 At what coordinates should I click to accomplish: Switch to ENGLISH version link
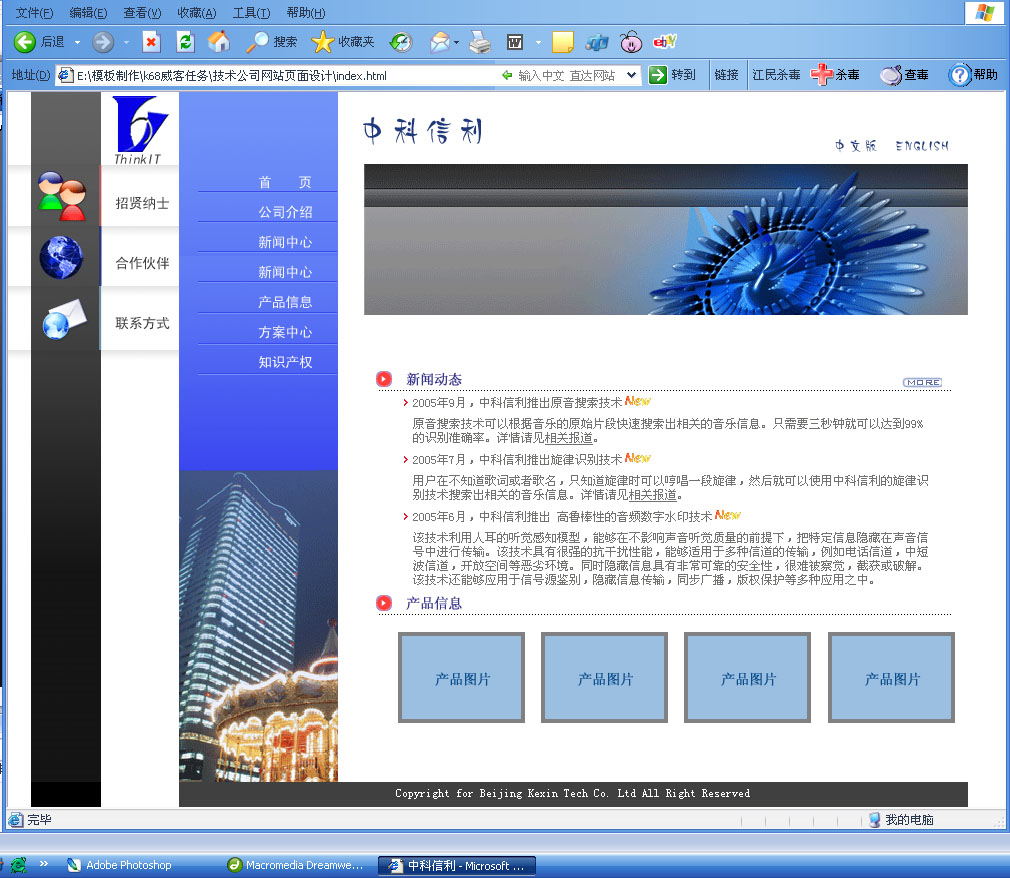click(x=922, y=146)
